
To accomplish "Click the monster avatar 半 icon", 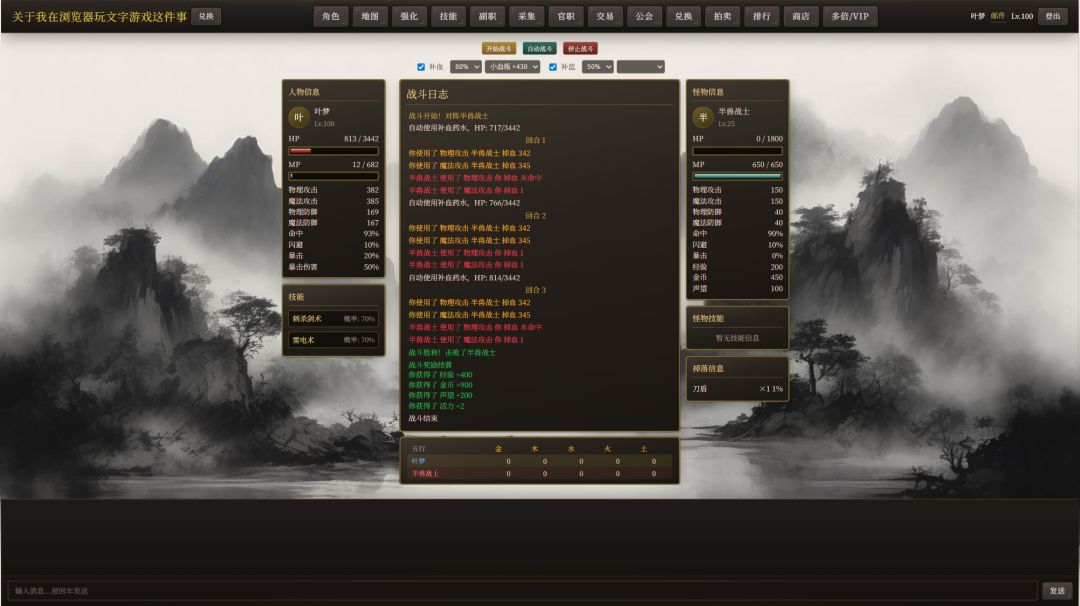I will [x=703, y=117].
